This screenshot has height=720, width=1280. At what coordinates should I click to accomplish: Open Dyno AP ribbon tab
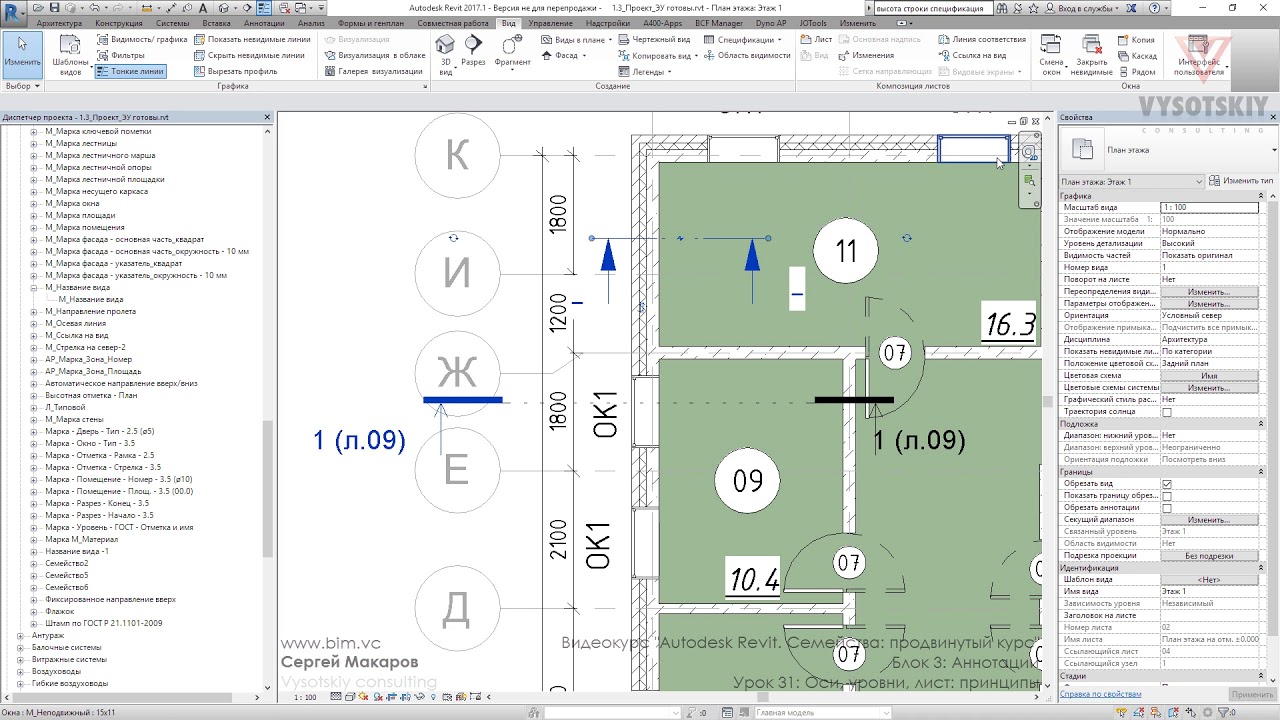click(x=772, y=23)
